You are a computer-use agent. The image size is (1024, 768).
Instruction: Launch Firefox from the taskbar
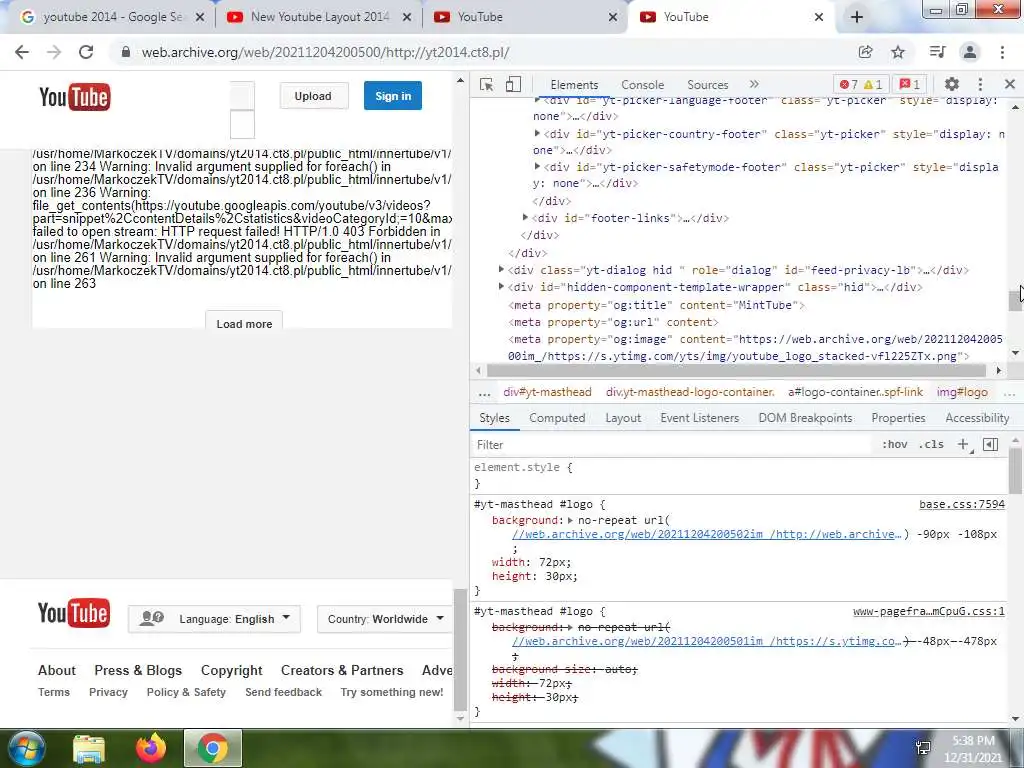coord(151,748)
